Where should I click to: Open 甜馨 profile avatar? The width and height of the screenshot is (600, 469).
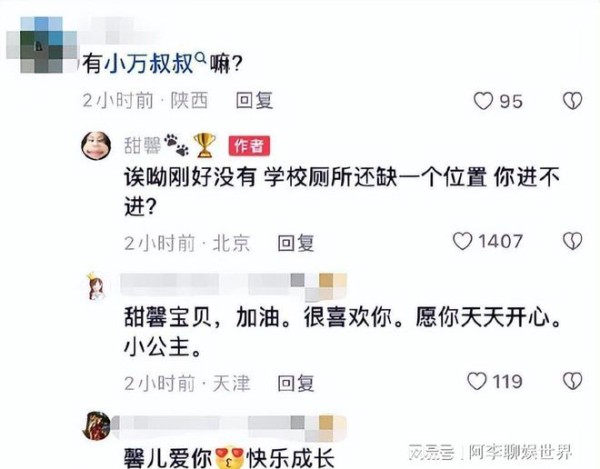[96, 145]
